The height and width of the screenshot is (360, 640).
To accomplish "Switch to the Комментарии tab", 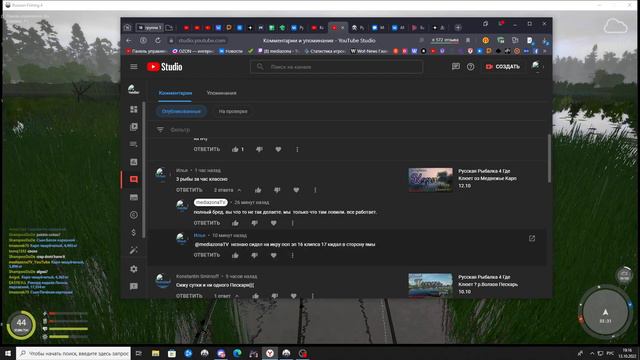I will coord(175,93).
